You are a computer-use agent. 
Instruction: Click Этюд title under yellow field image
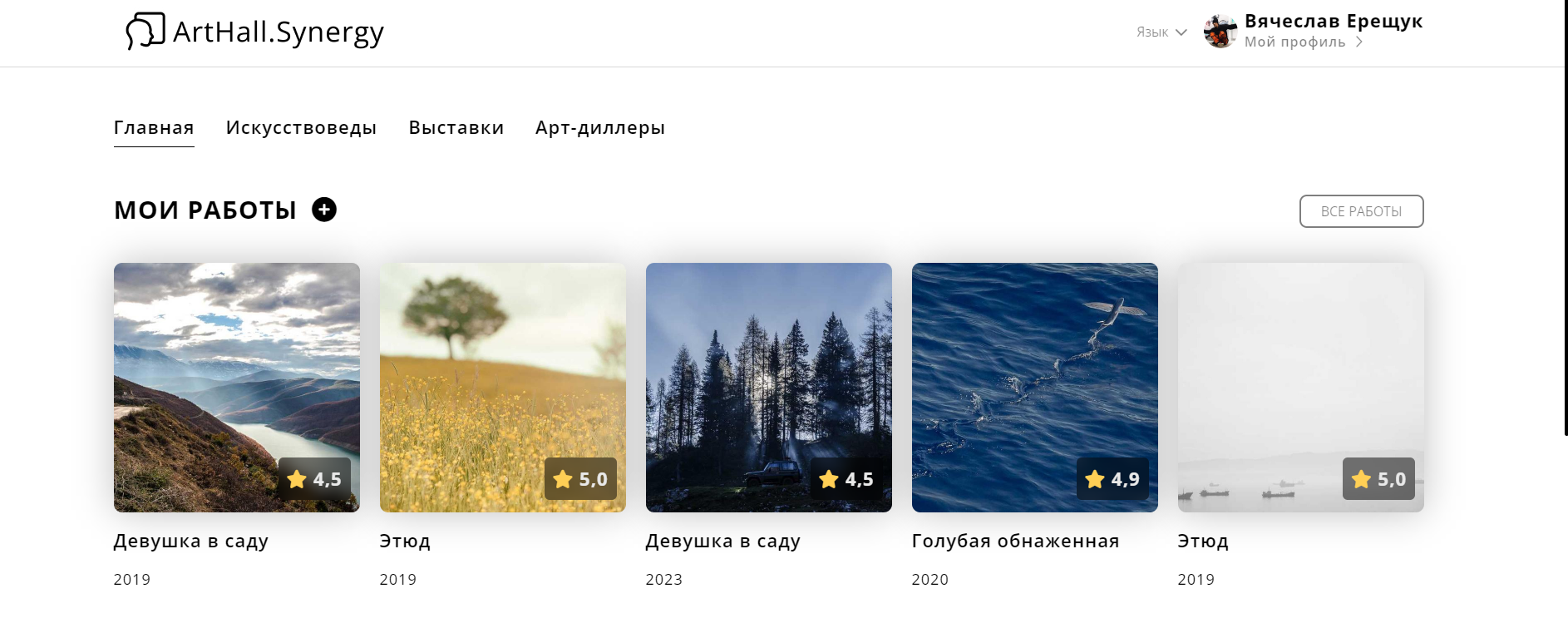[x=405, y=542]
